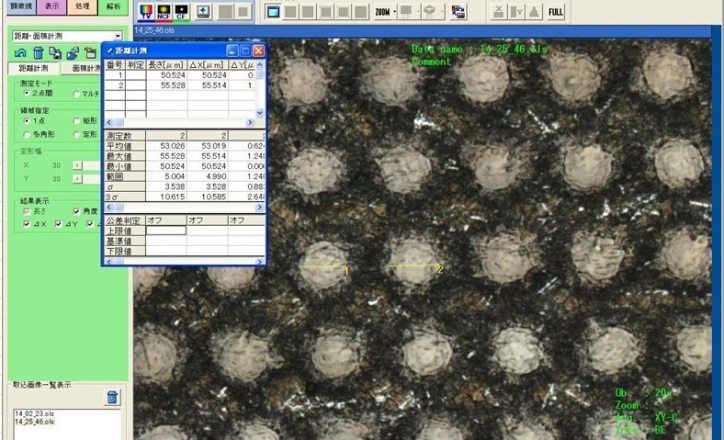Select measurement row 2 length 55.528
This screenshot has width=724, height=440.
pyautogui.click(x=166, y=85)
